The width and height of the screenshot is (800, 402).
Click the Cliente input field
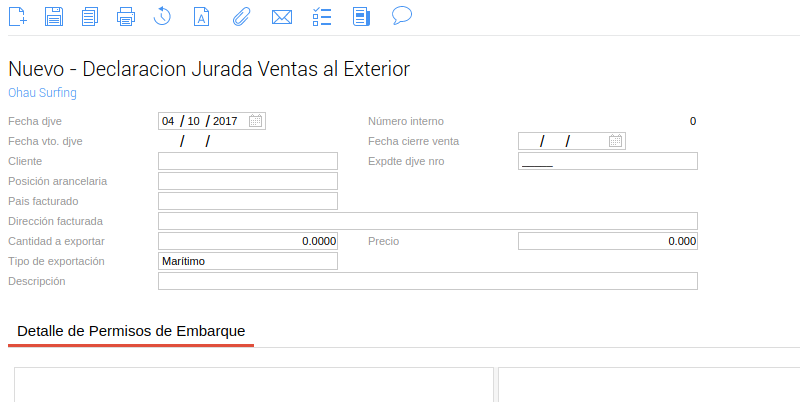pyautogui.click(x=248, y=161)
